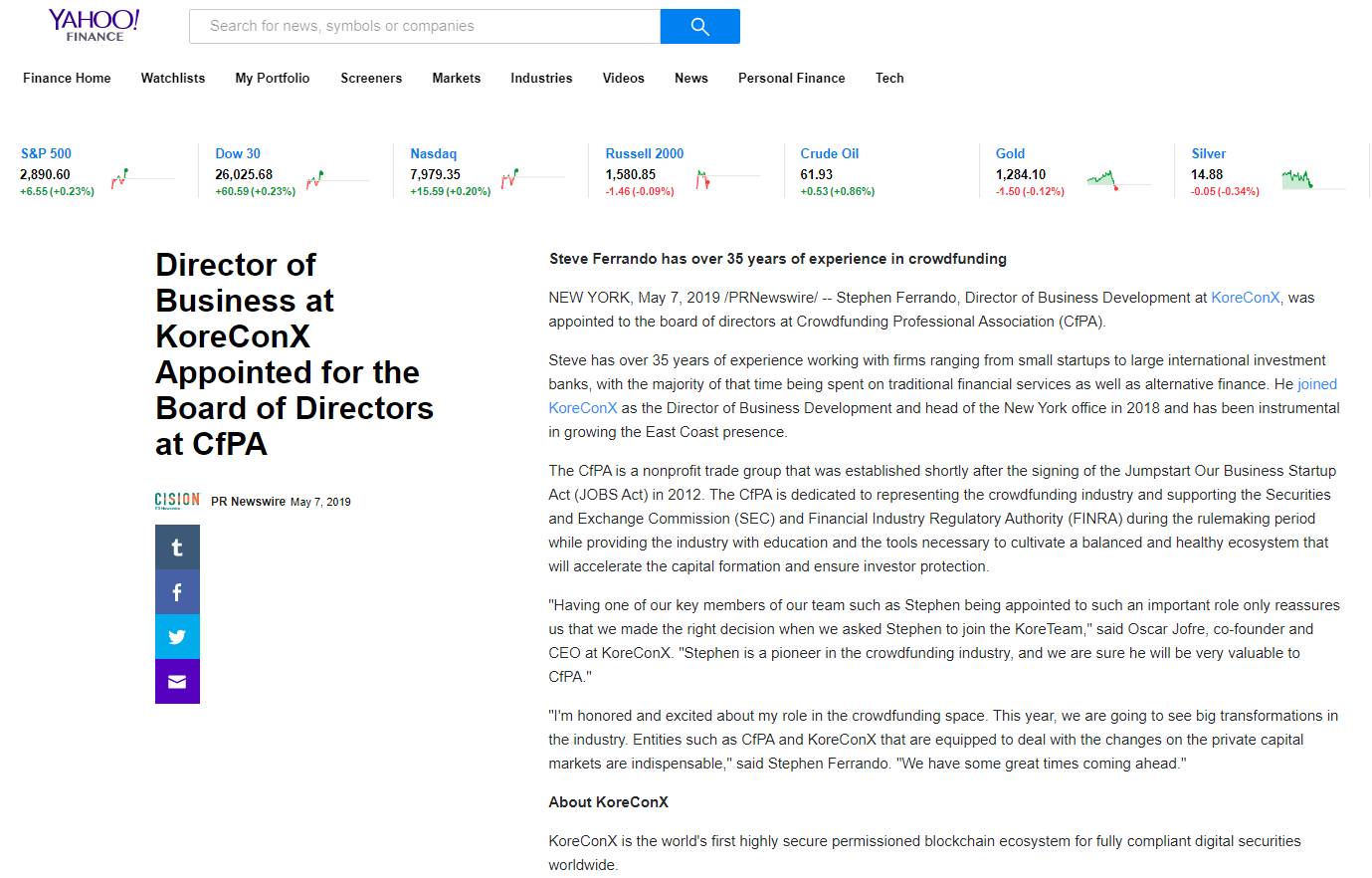Screen dimensions: 1372x878
Task: Share article on Twitter
Action: [177, 637]
